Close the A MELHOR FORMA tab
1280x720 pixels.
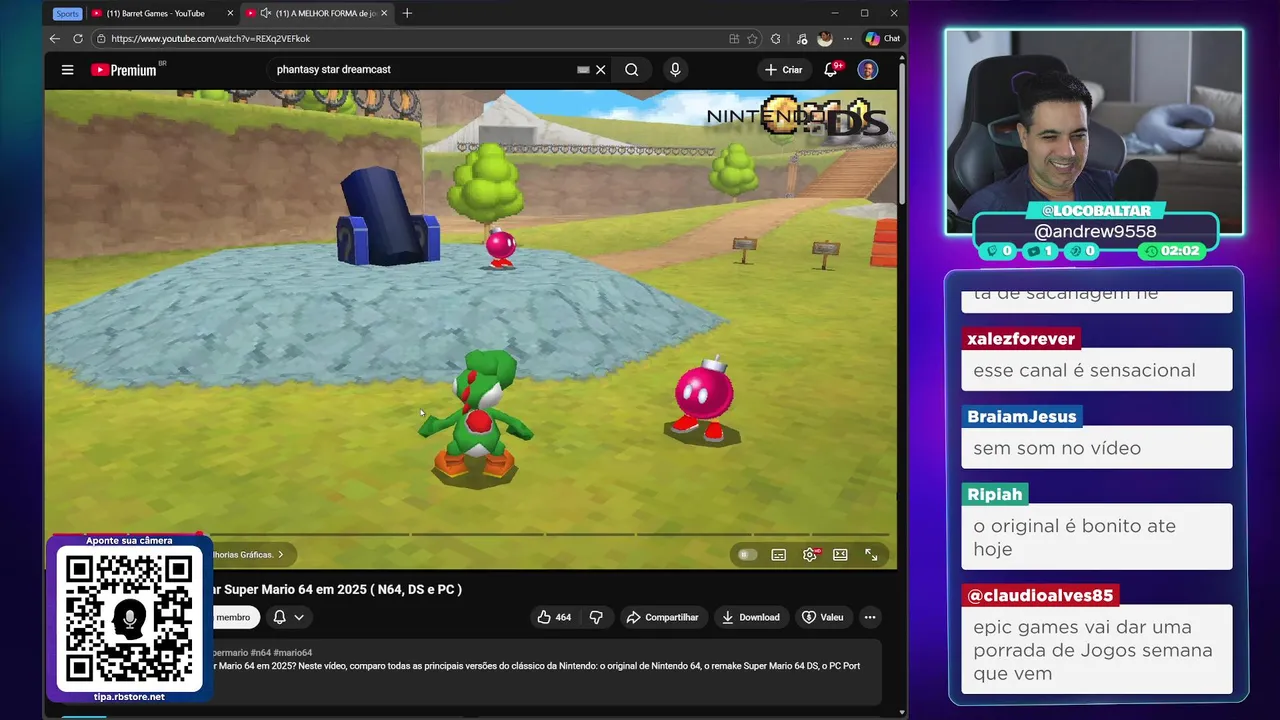[x=384, y=13]
